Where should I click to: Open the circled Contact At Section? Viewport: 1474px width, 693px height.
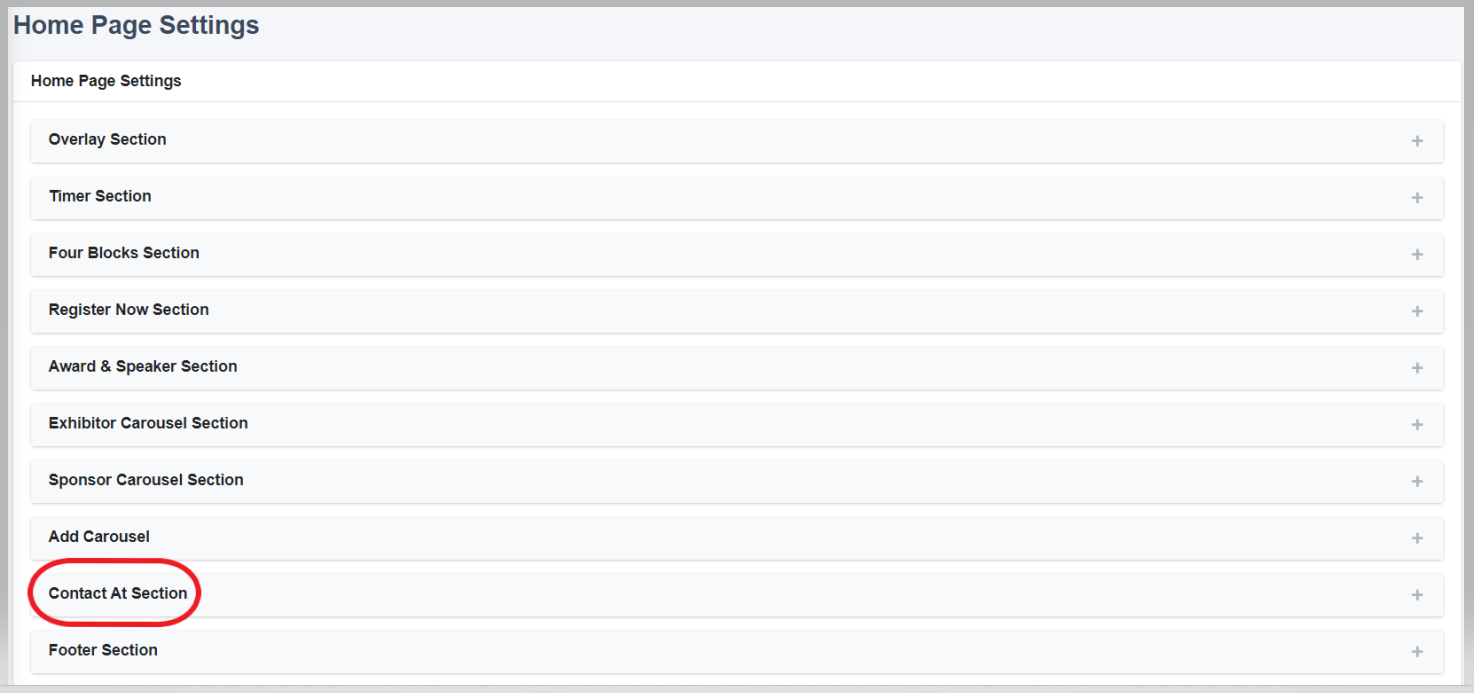pyautogui.click(x=118, y=593)
